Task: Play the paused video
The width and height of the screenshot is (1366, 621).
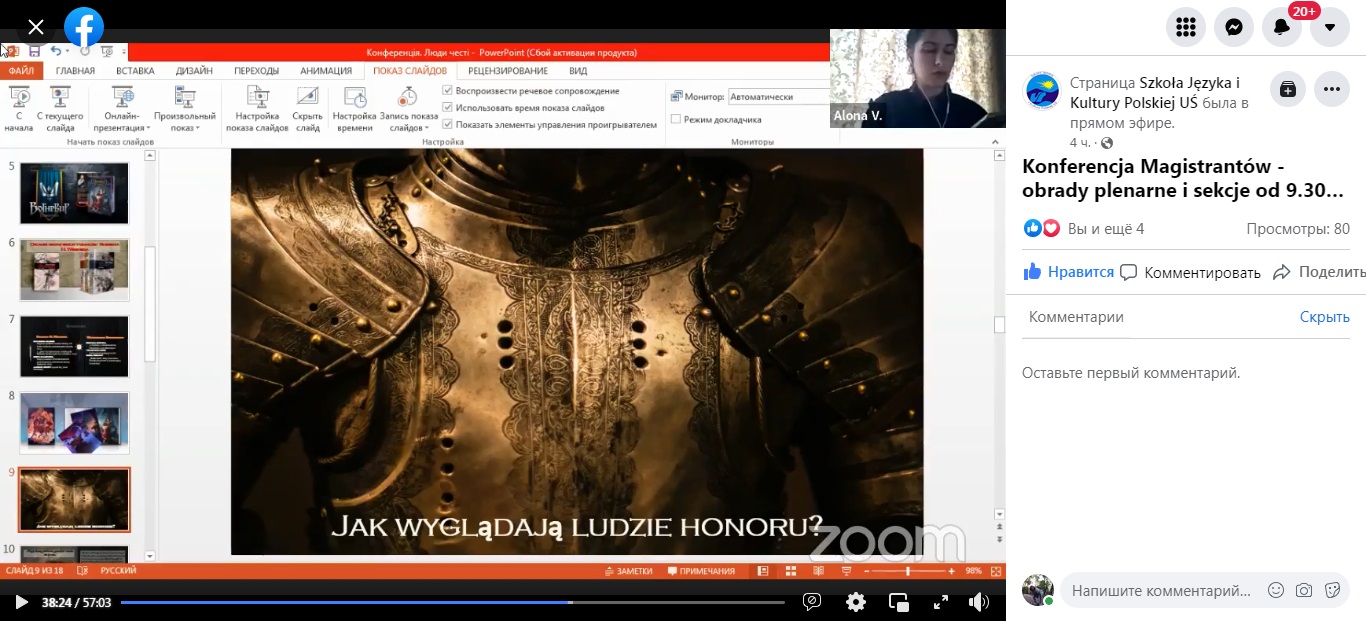Action: (x=21, y=602)
